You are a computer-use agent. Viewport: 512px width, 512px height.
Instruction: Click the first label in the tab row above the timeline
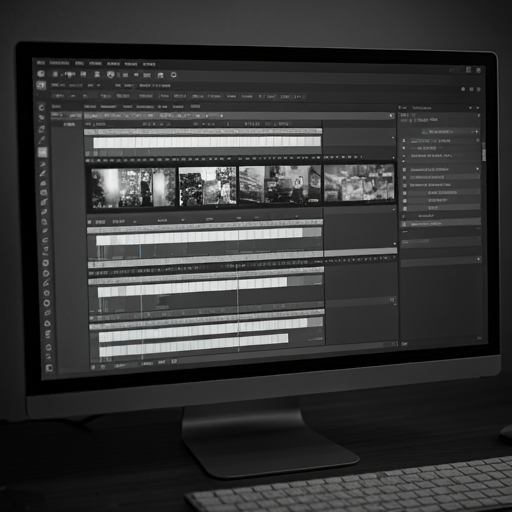tap(56, 106)
